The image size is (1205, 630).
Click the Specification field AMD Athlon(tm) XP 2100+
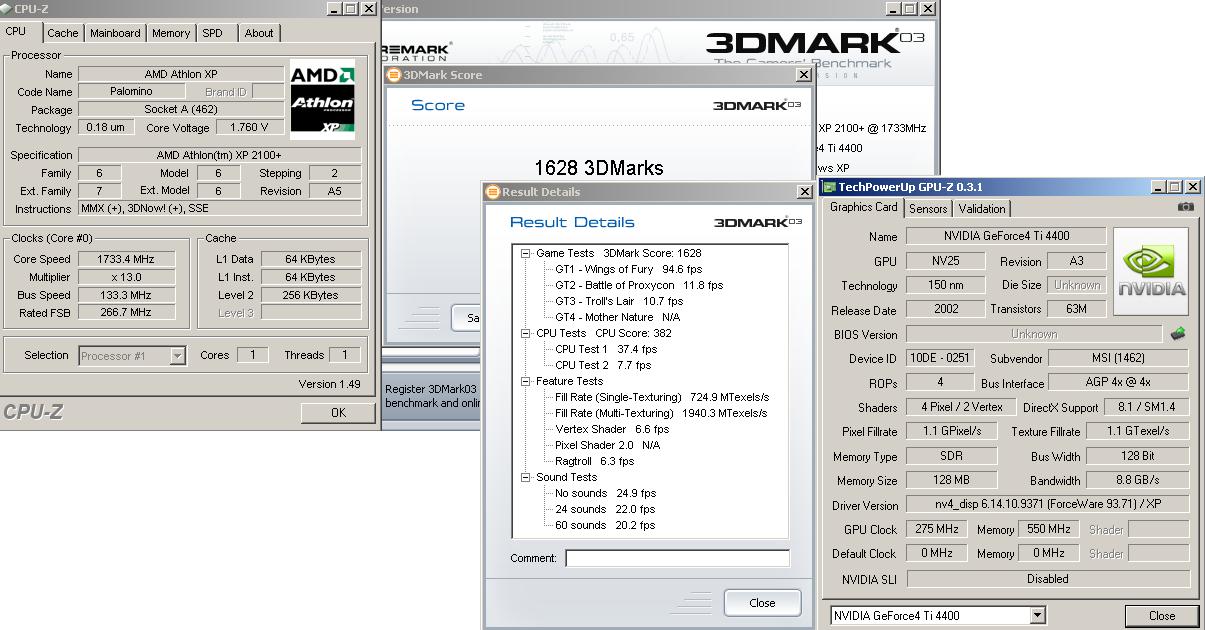click(220, 155)
